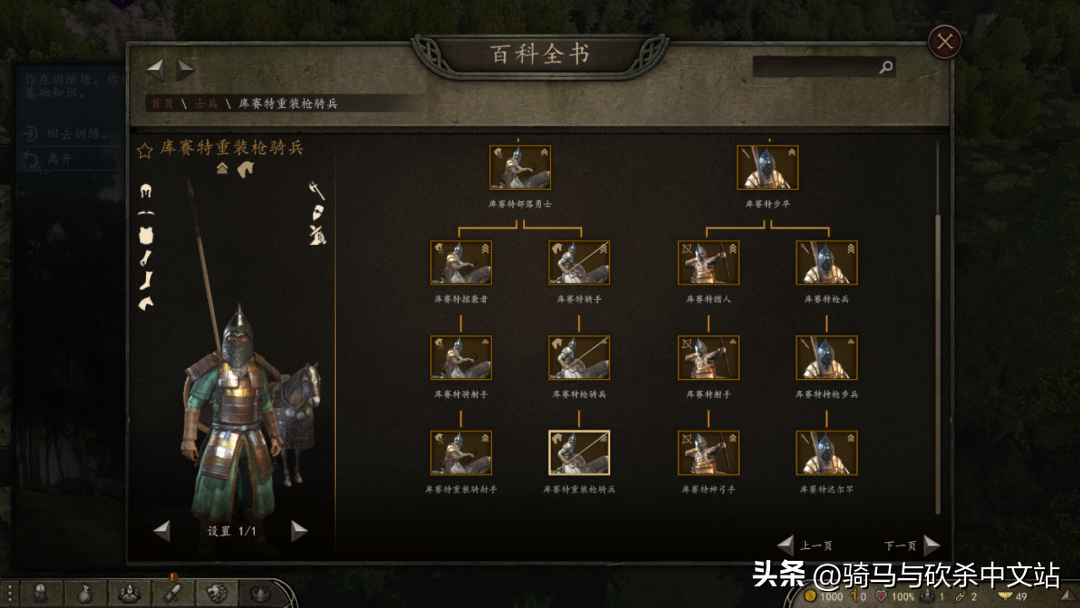This screenshot has width=1080, height=608.
Task: Open the character helmet icon in bottom bar
Action: click(41, 593)
